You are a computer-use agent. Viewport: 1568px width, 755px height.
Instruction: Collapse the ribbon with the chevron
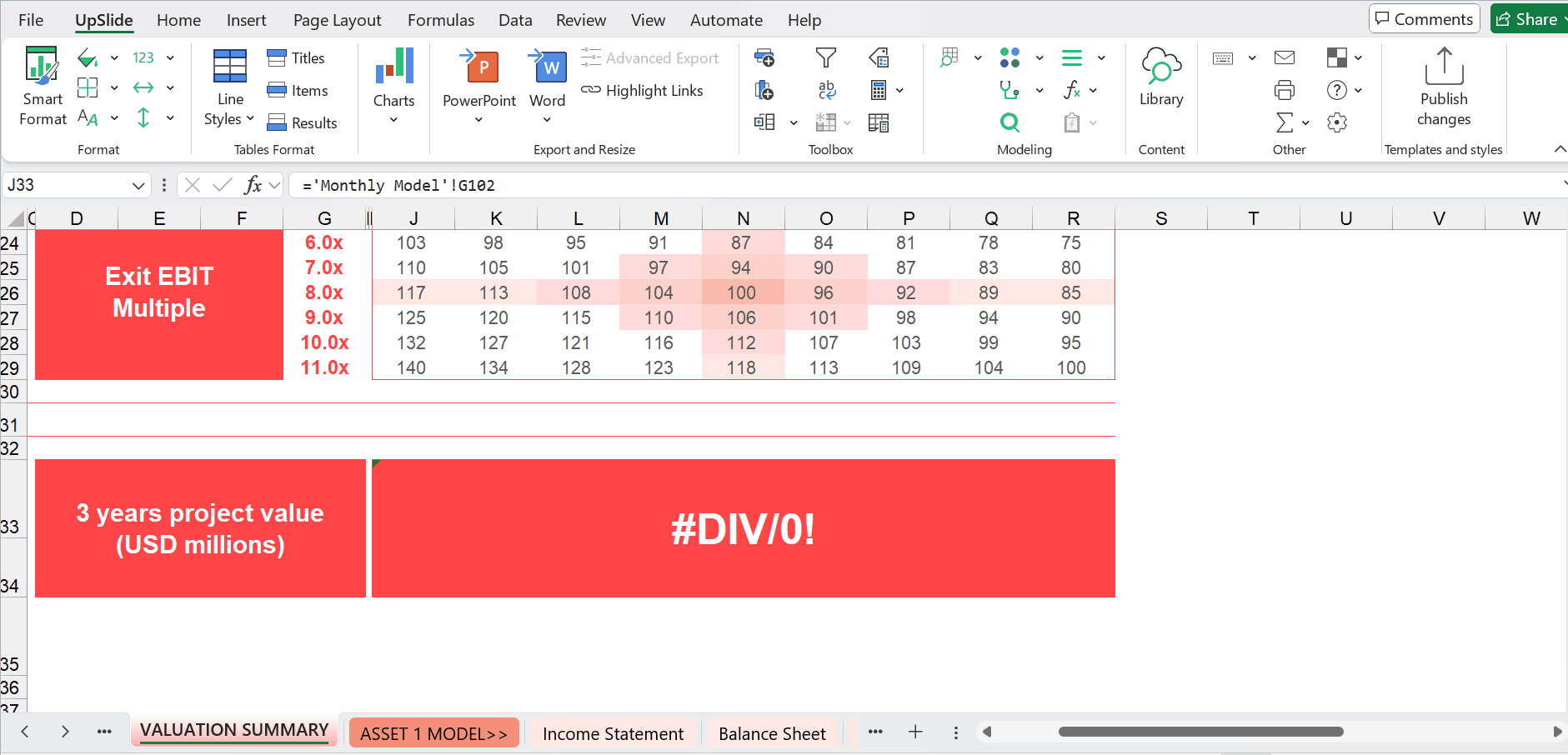(x=1559, y=149)
